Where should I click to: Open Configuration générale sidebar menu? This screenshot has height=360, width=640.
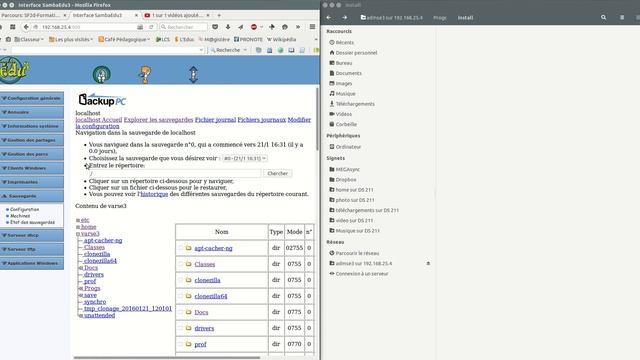[x=32, y=98]
